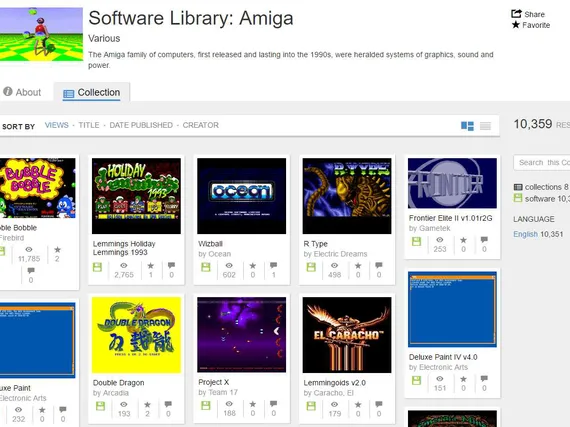The width and height of the screenshot is (570, 427).
Task: Click the Deluxe Paint IV v4.0 title
Action: [443, 357]
